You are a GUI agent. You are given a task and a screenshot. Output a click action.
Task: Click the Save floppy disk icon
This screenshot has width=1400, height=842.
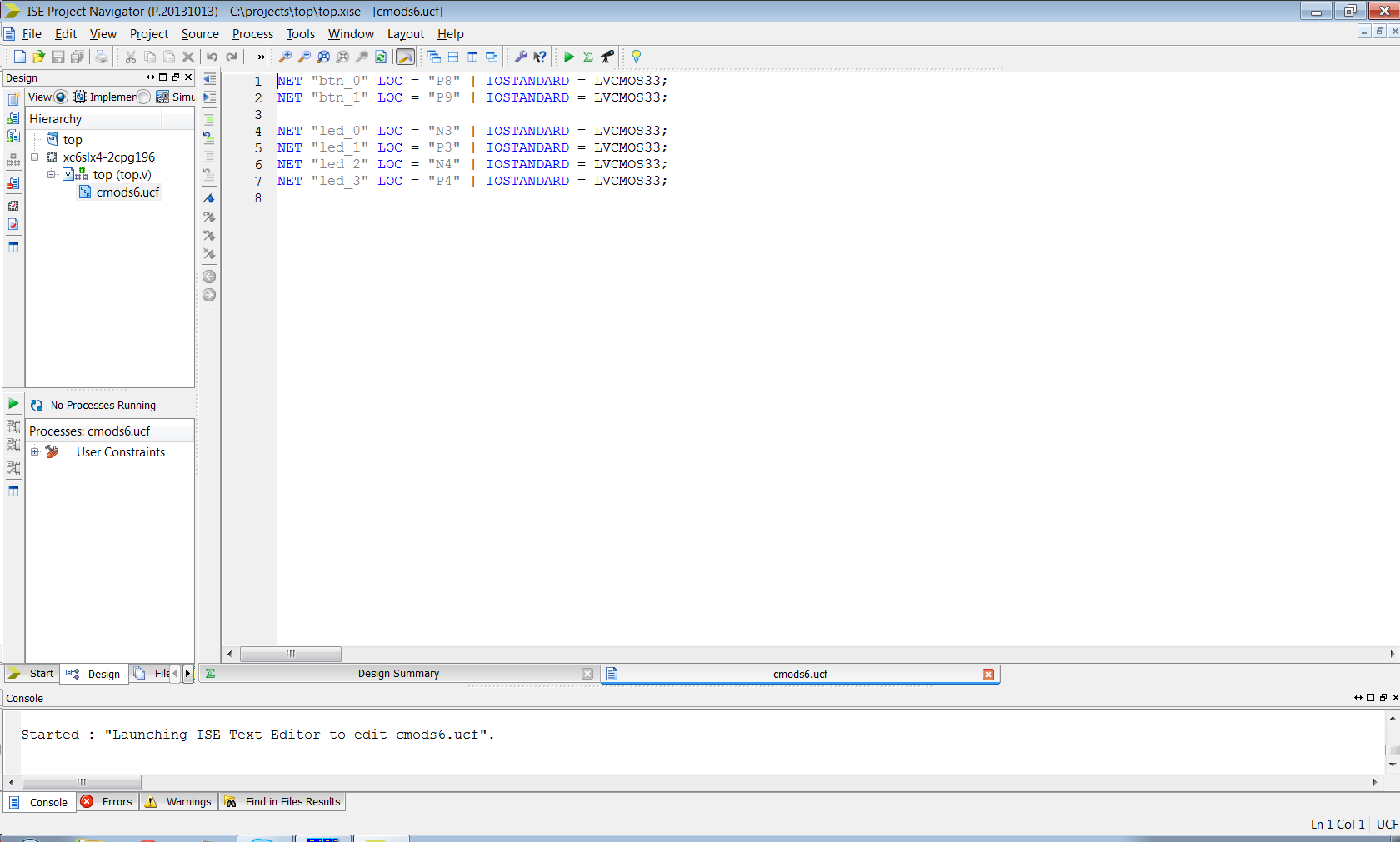tap(58, 57)
